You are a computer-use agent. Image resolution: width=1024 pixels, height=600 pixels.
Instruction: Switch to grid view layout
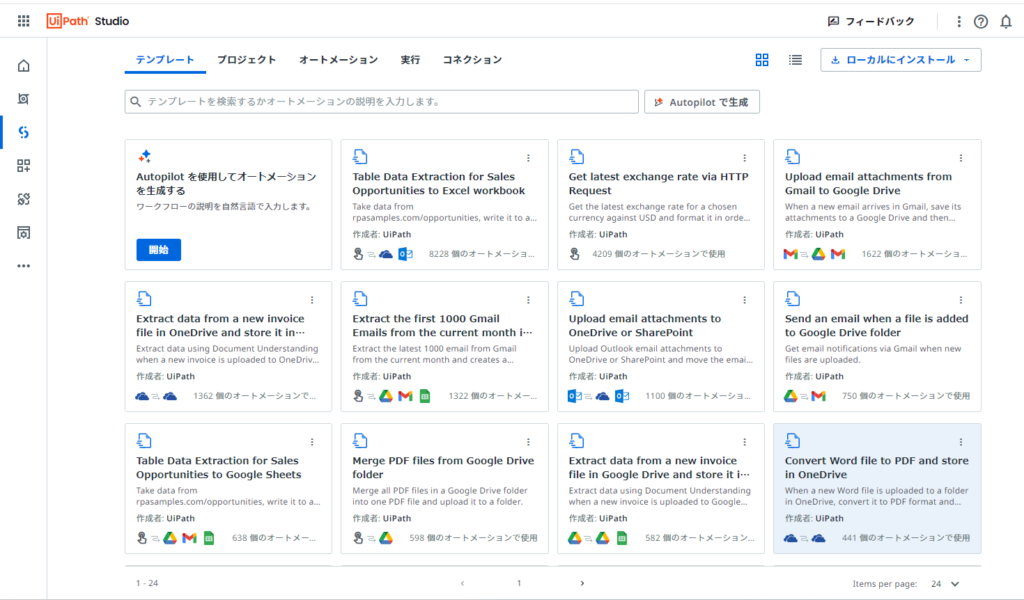[762, 60]
